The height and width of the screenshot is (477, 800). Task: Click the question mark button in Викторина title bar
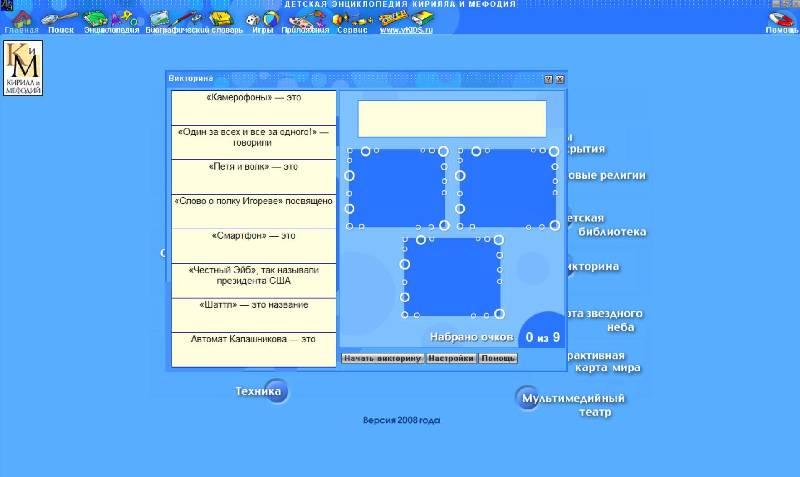point(548,79)
